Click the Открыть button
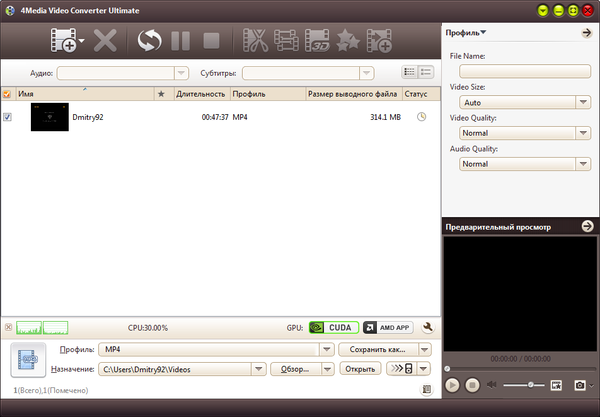Screen dimensions: 600x417 (360, 369)
